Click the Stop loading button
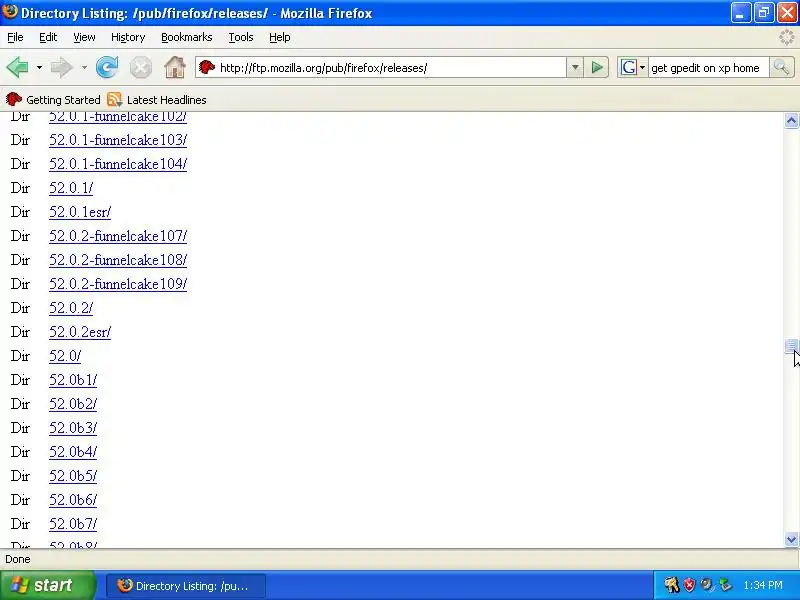 tap(140, 67)
